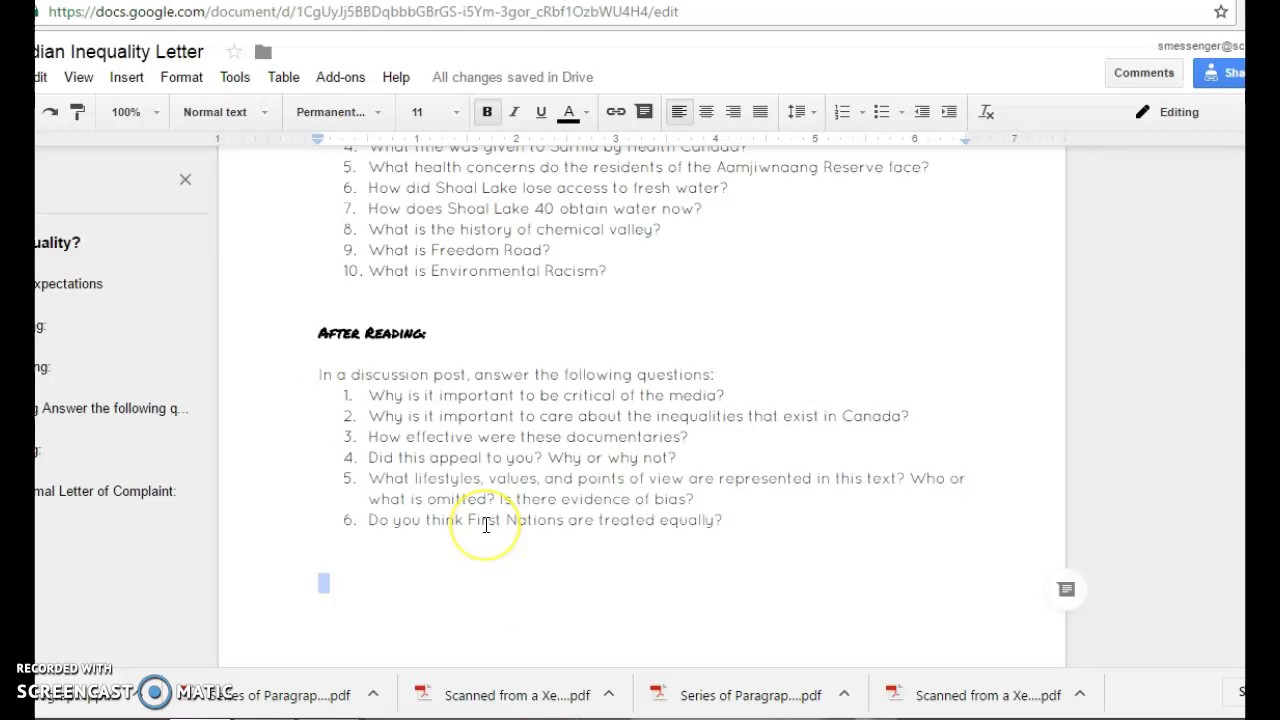Open the Insert menu
The height and width of the screenshot is (720, 1280).
pos(127,77)
